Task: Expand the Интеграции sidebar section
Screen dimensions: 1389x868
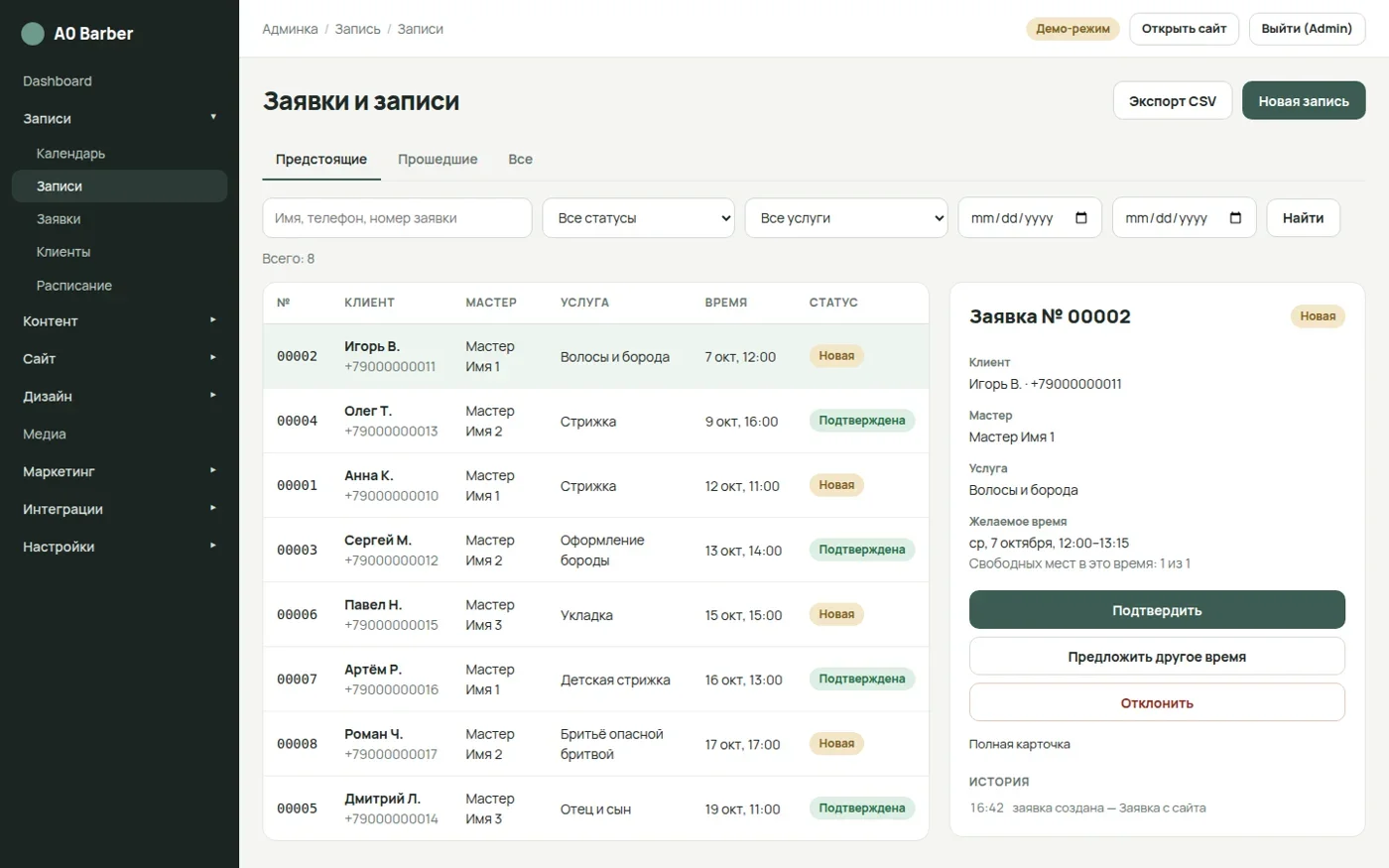Action: pos(119,510)
